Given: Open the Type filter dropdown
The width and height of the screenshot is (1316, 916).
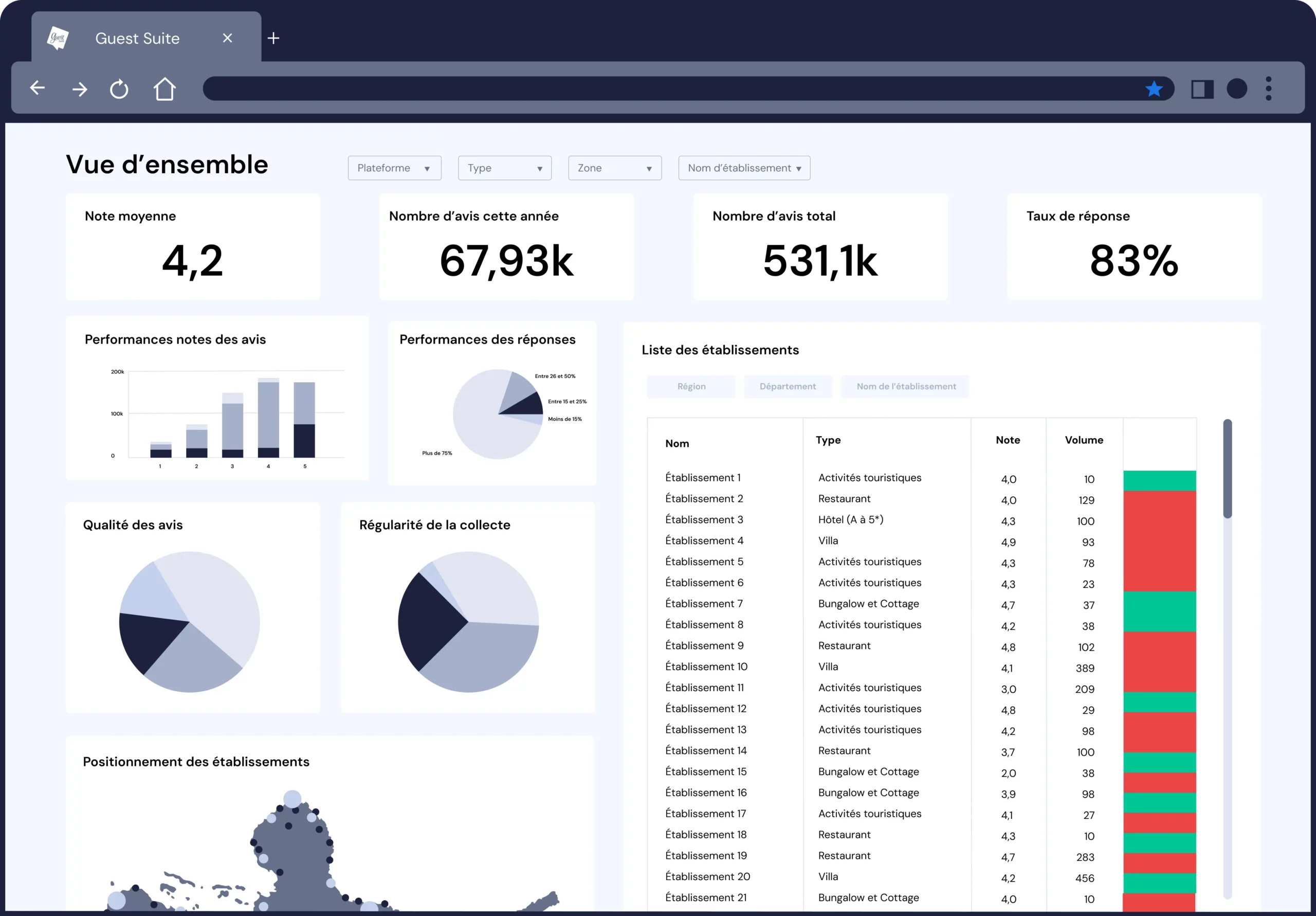Looking at the screenshot, I should pos(504,168).
